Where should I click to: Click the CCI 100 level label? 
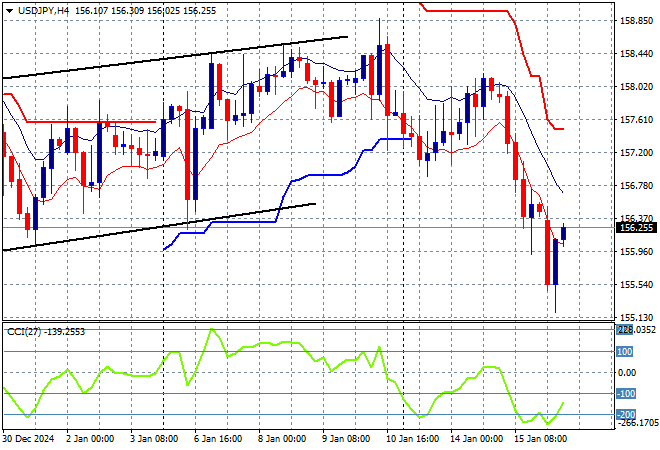624,352
